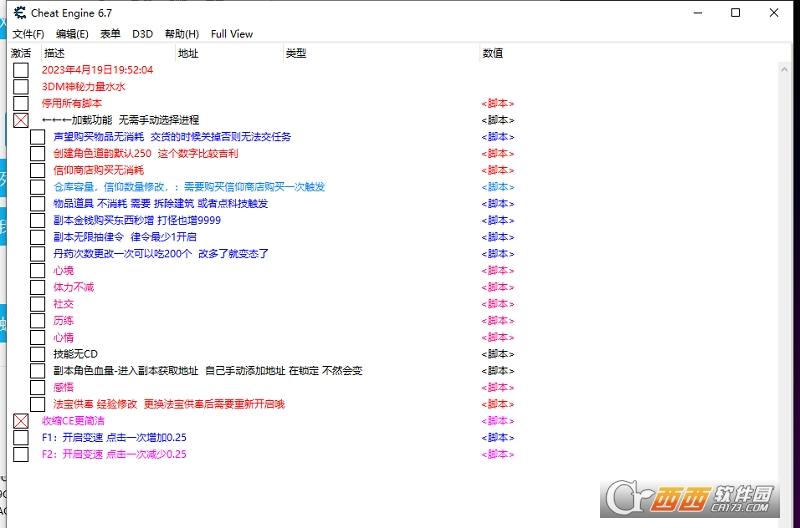Switch to Full View
This screenshot has width=800, height=528.
[232, 34]
